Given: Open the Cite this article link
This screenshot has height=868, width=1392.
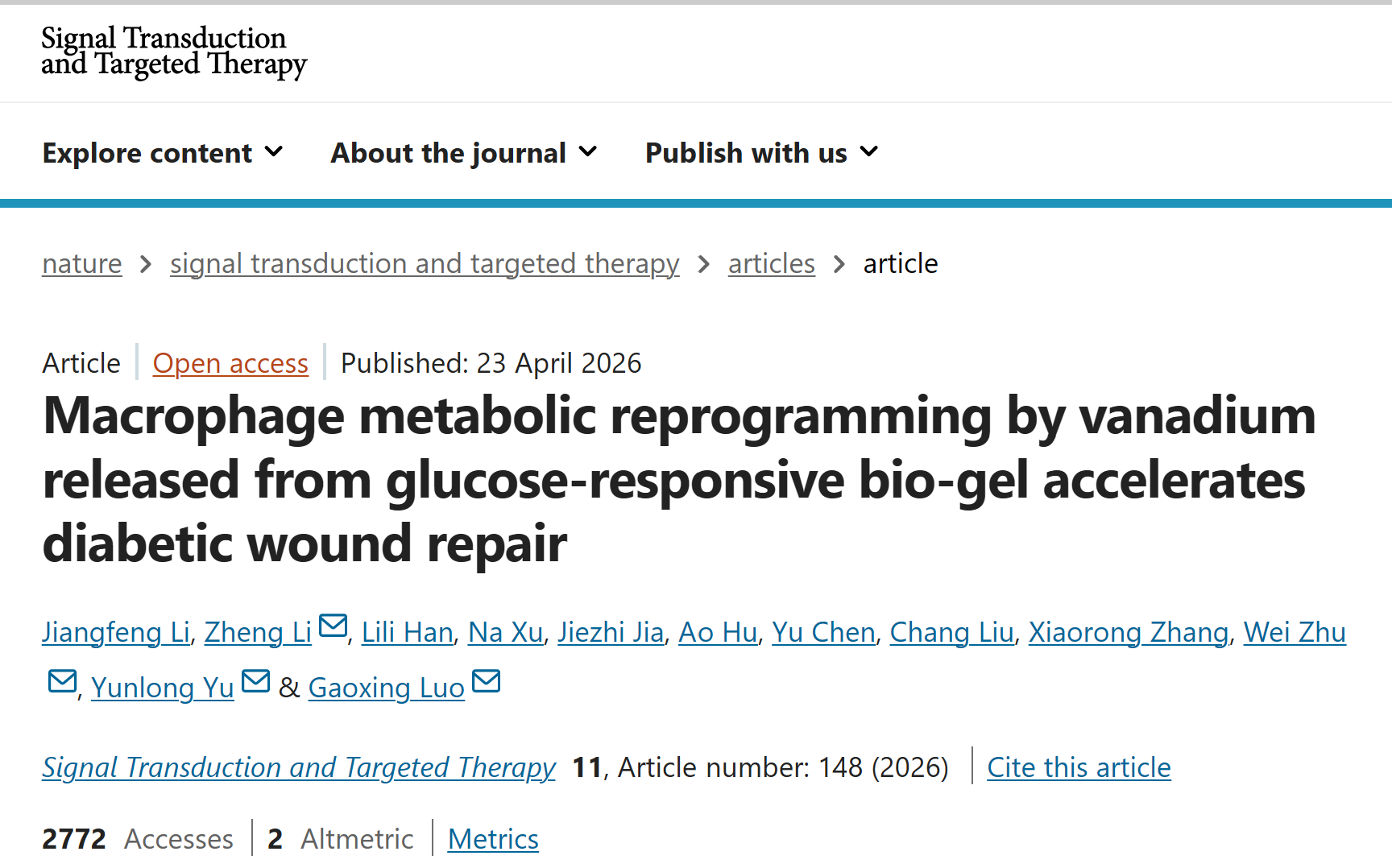Looking at the screenshot, I should point(1079,767).
